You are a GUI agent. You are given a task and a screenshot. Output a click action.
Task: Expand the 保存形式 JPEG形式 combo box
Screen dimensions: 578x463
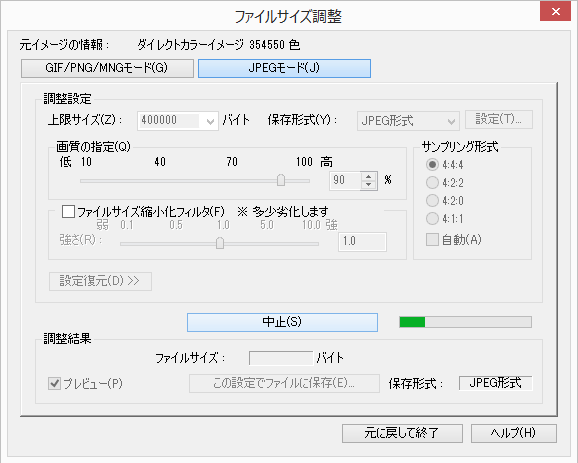coord(408,121)
